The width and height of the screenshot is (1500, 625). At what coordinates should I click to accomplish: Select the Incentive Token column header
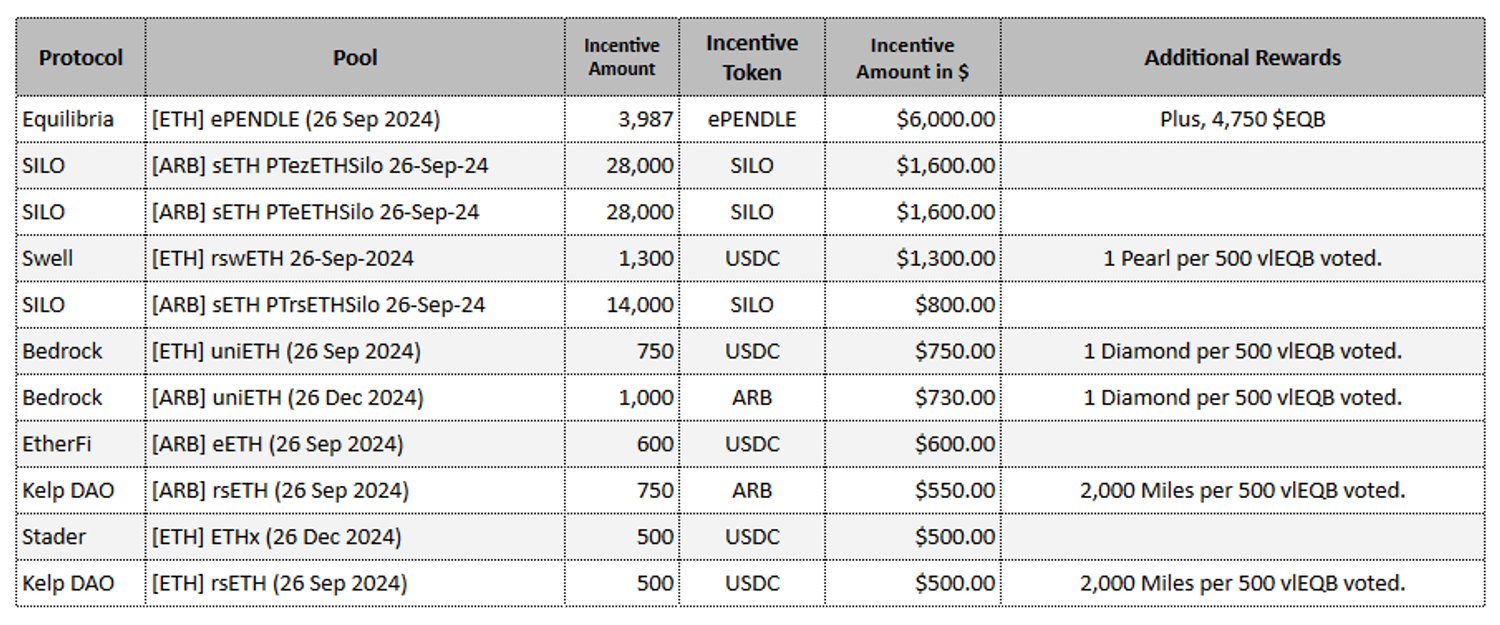[x=752, y=58]
